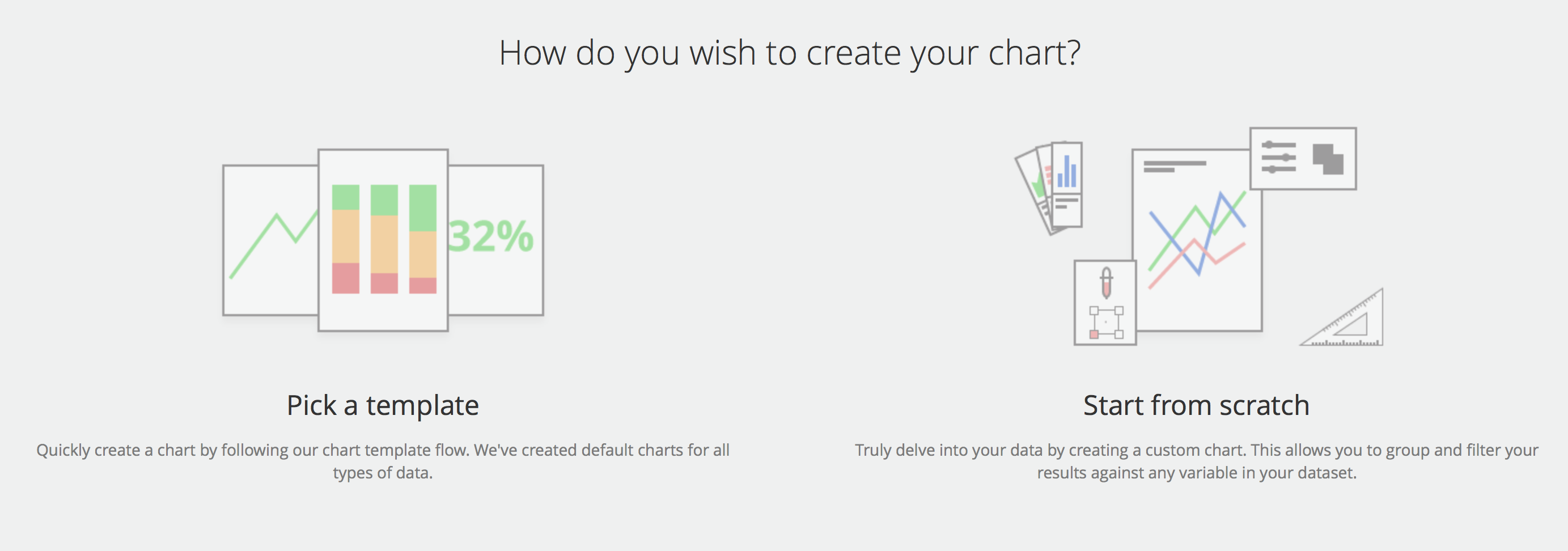Click the page title about creating your chart
The height and width of the screenshot is (551, 1568).
tap(790, 54)
